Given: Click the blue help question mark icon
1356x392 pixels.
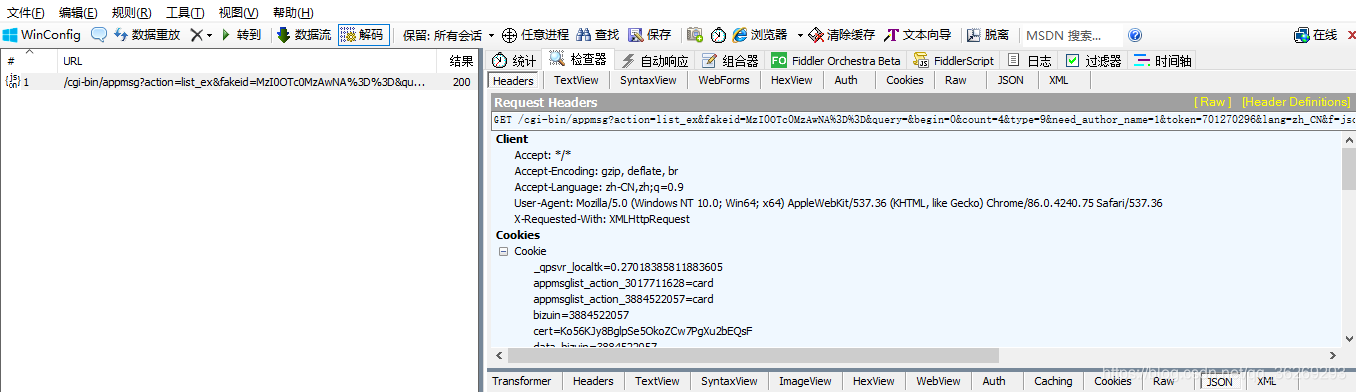Looking at the screenshot, I should (x=1135, y=34).
